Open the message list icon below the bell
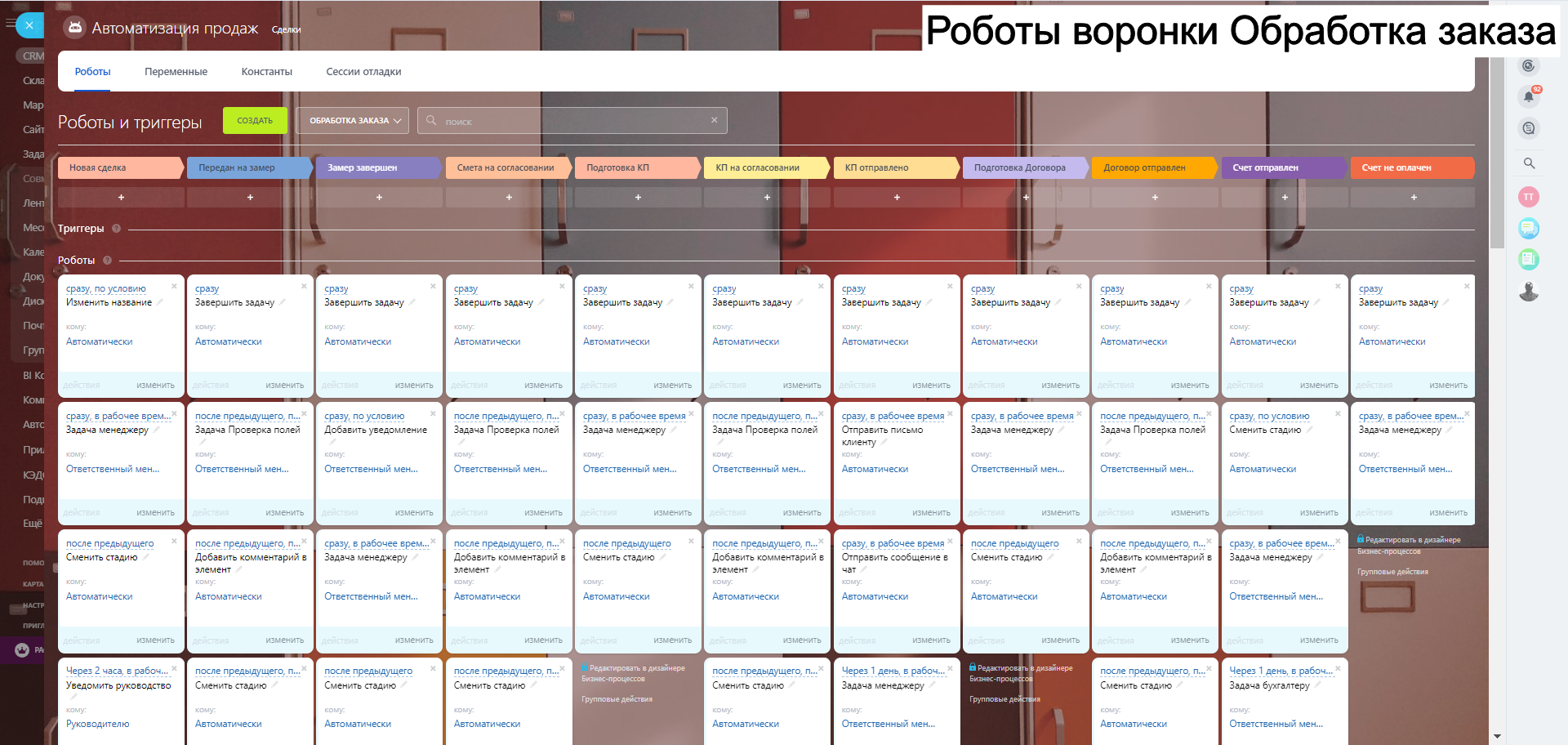Viewport: 1568px width, 745px height. coord(1529,128)
